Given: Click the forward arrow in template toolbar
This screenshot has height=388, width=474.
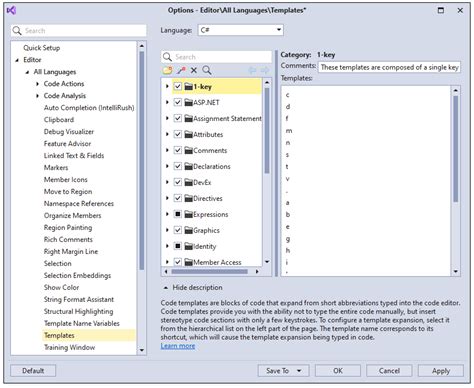Looking at the screenshot, I should tap(265, 70).
